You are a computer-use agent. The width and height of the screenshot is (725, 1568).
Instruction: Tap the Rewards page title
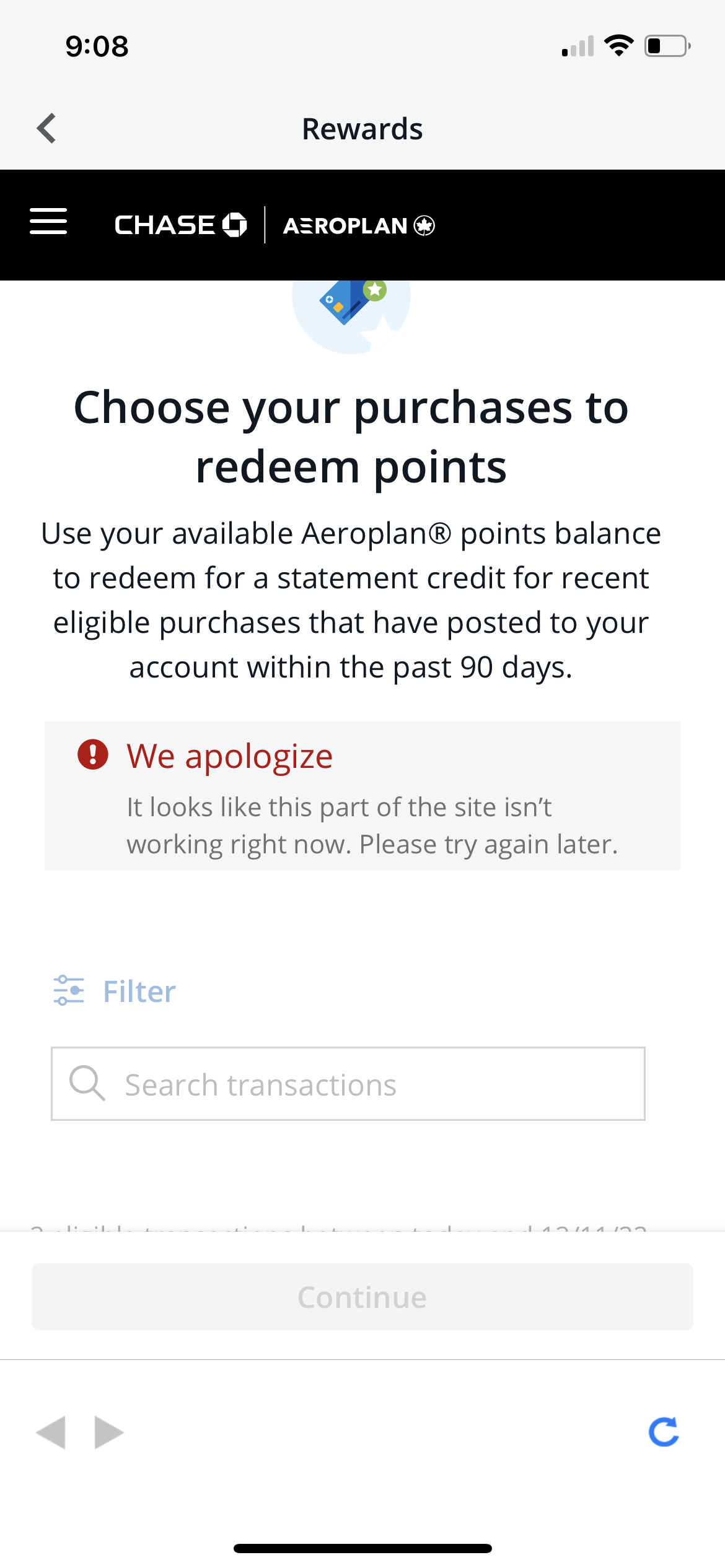point(362,129)
